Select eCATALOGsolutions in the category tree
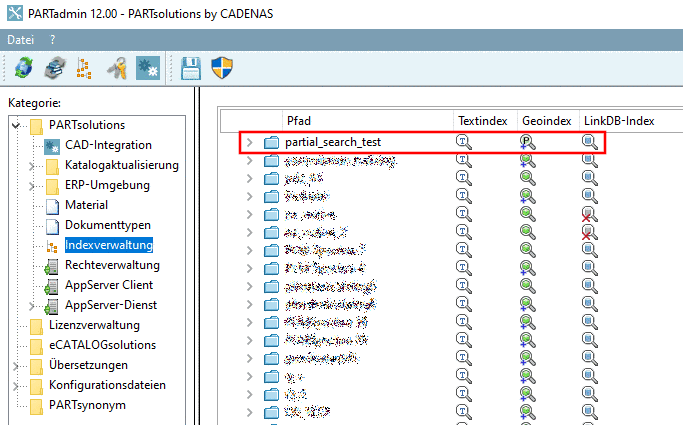Screen dimensions: 683x425 coord(102,345)
